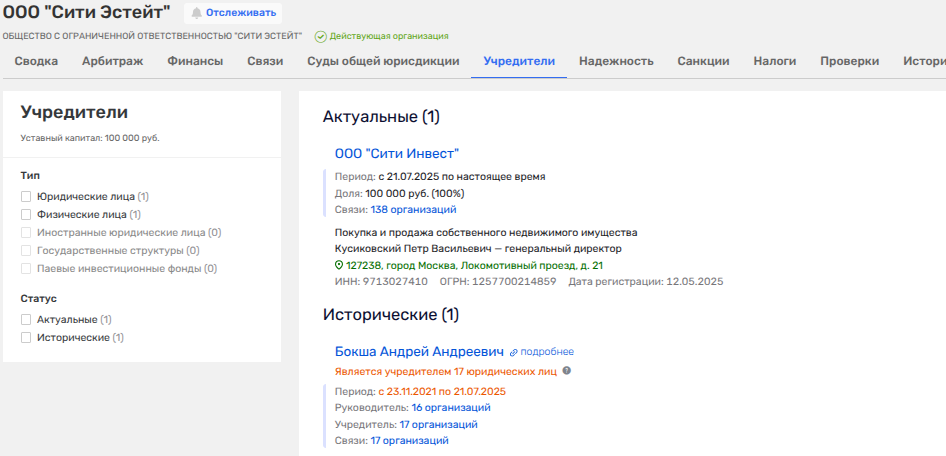The height and width of the screenshot is (456, 946).
Task: Open the ООО "Сити Инвест" founder link
Action: click(396, 153)
